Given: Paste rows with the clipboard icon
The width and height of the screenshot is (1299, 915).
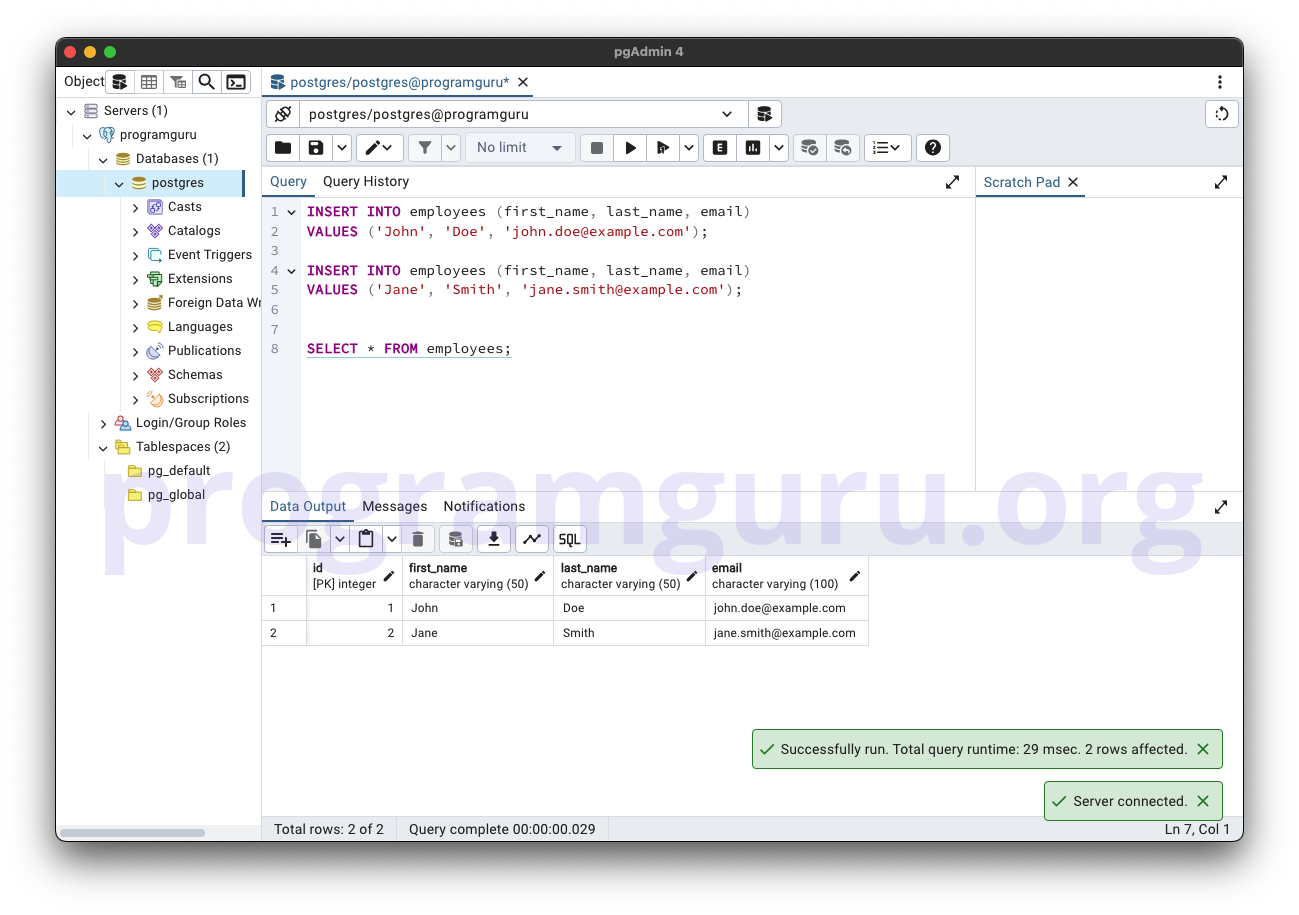Looking at the screenshot, I should click(366, 540).
